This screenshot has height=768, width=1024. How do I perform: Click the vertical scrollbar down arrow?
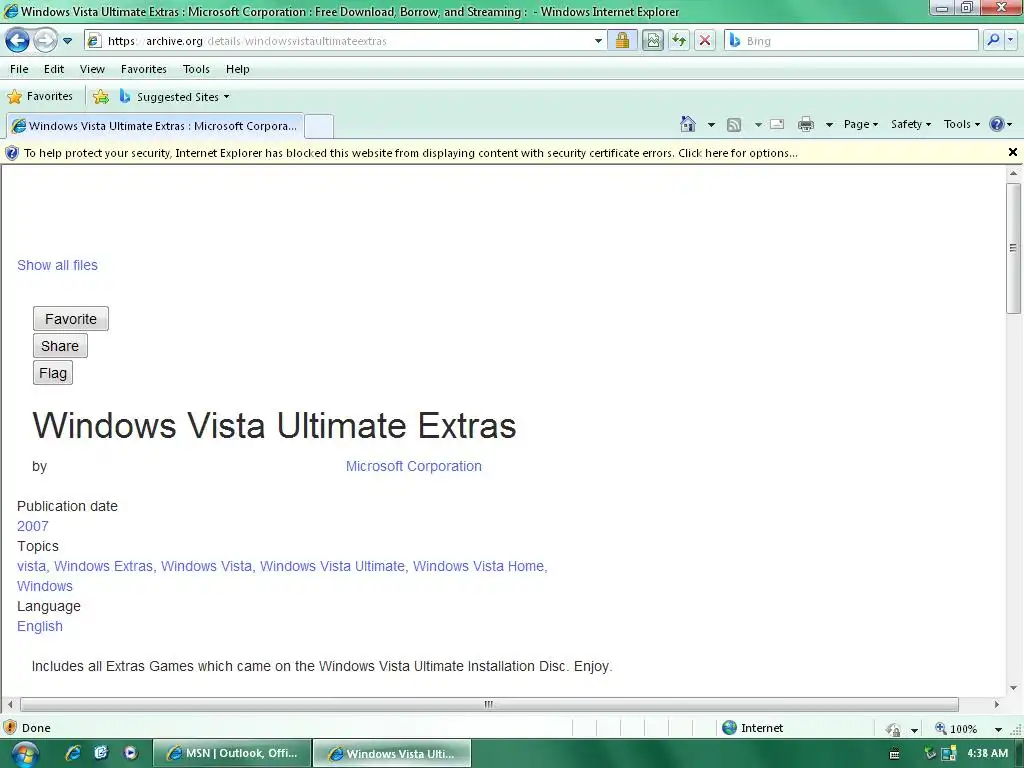[x=1014, y=688]
